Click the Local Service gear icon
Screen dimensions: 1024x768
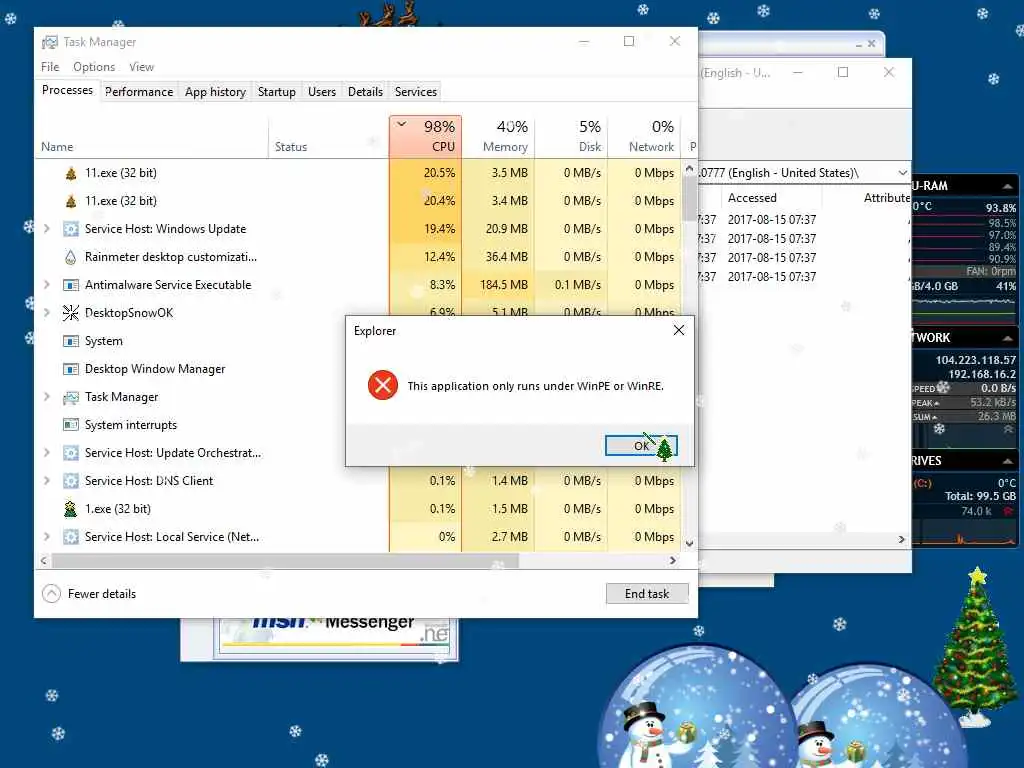(71, 537)
